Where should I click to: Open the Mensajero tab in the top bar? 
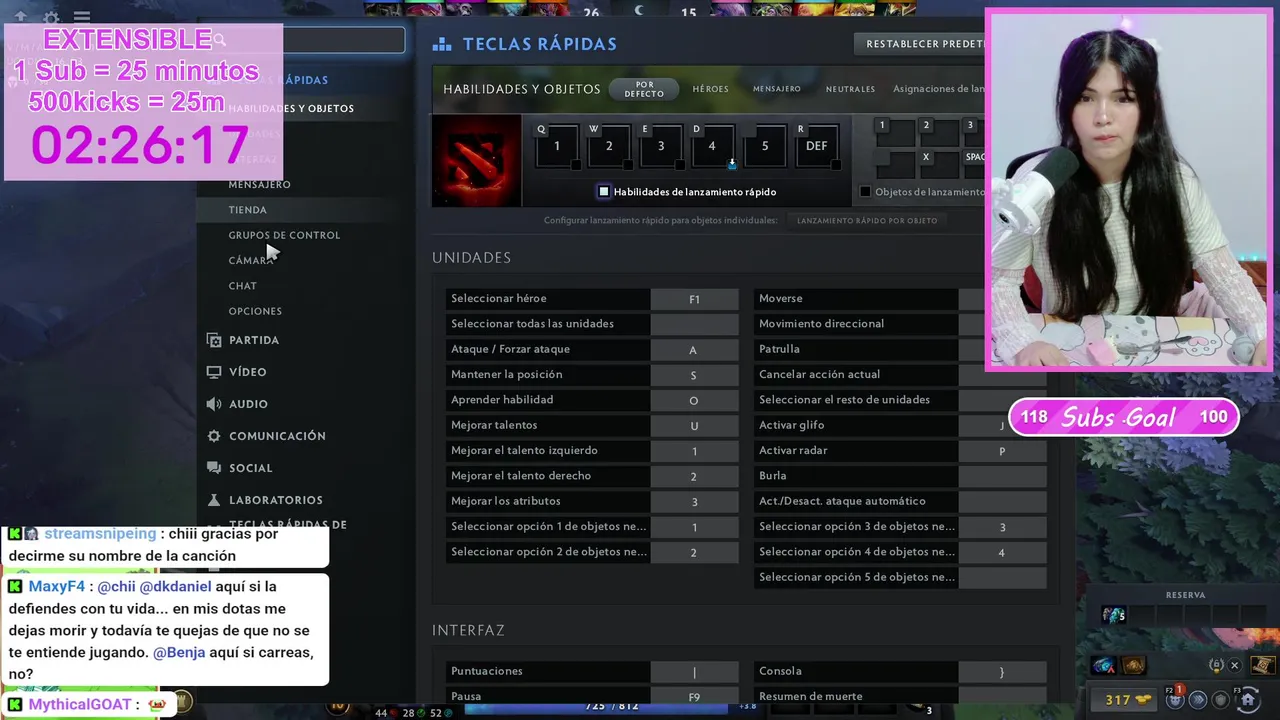pyautogui.click(x=777, y=89)
